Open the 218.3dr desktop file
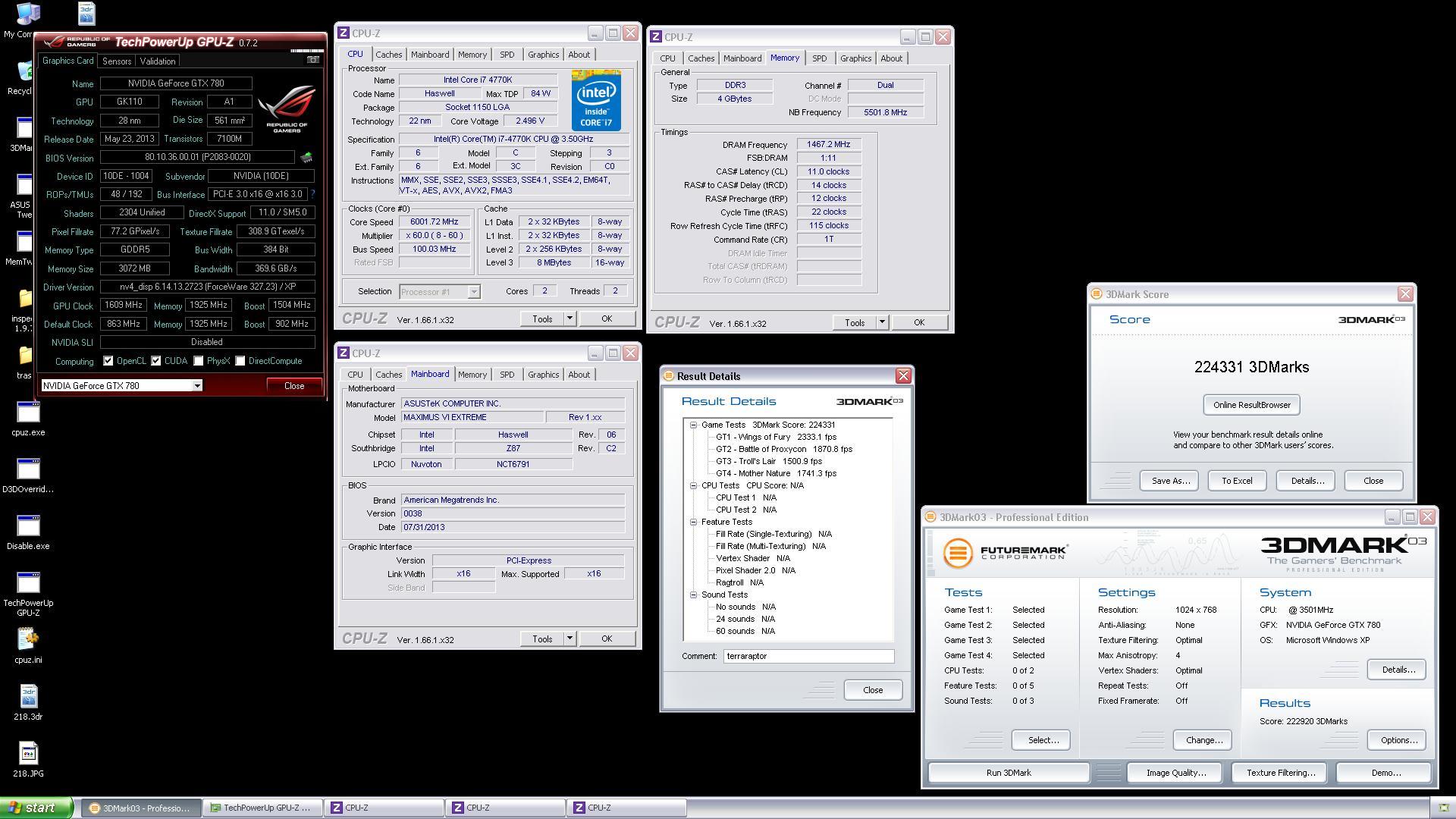The height and width of the screenshot is (819, 1456). 28,704
